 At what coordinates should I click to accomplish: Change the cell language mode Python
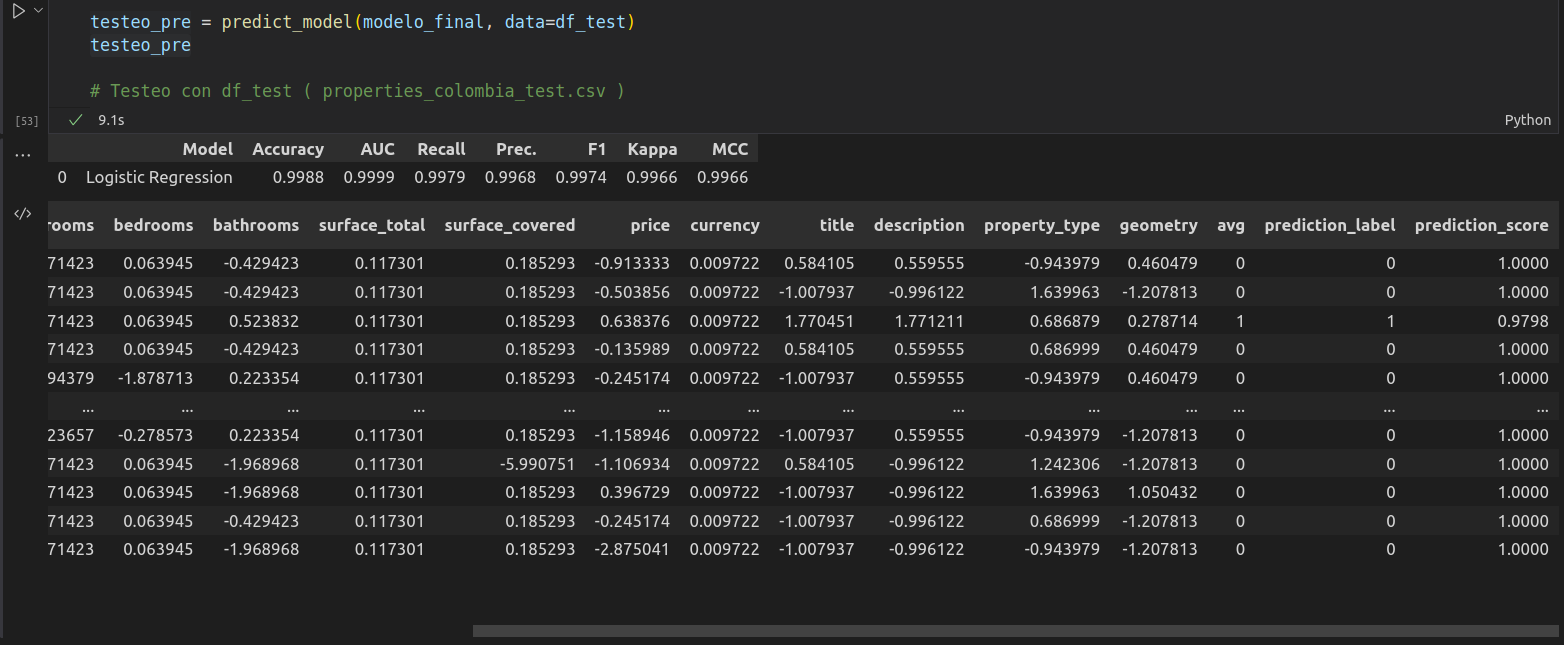[x=1527, y=120]
